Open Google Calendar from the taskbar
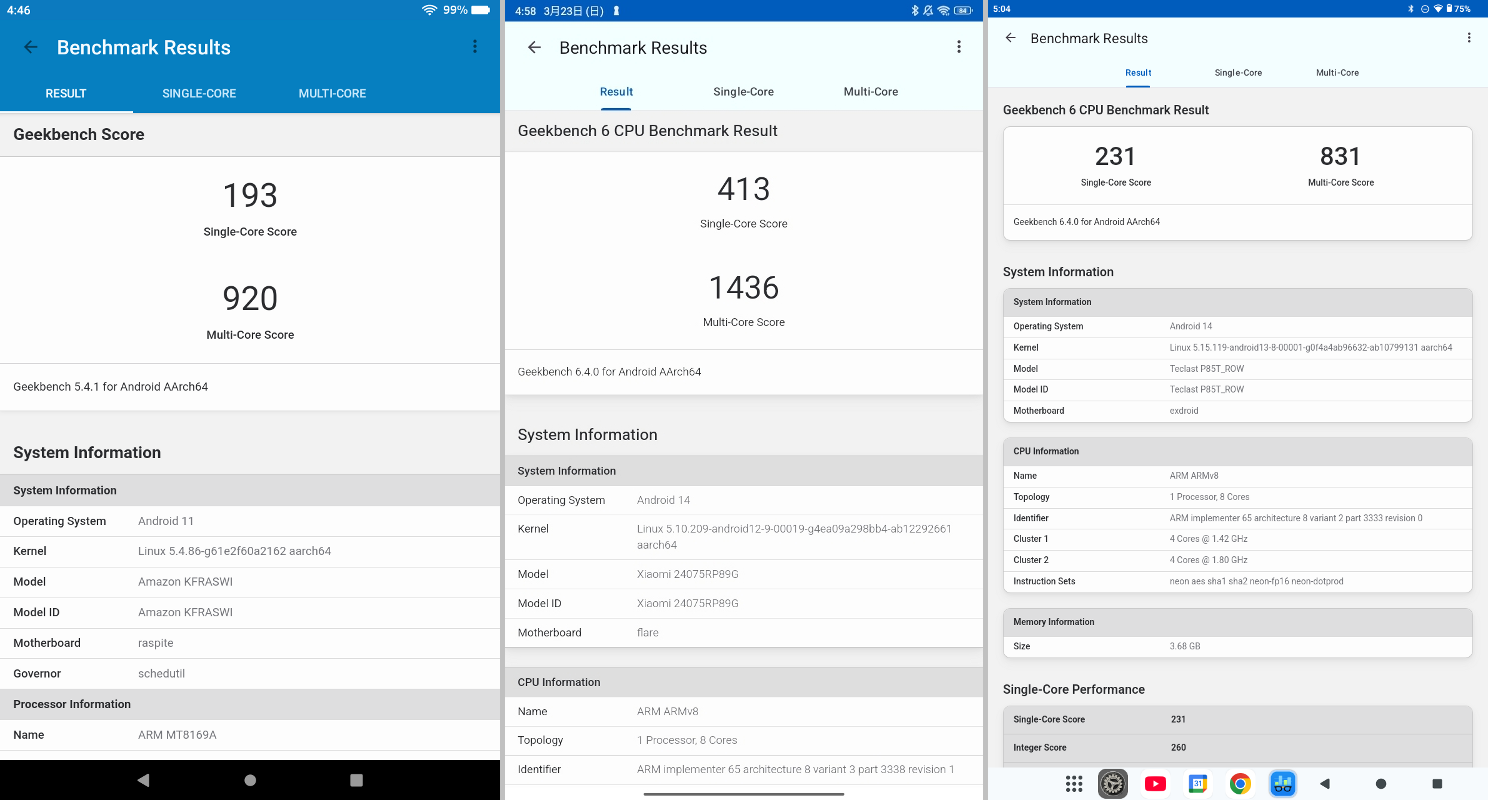Screen dimensions: 1488x800 tap(1197, 783)
